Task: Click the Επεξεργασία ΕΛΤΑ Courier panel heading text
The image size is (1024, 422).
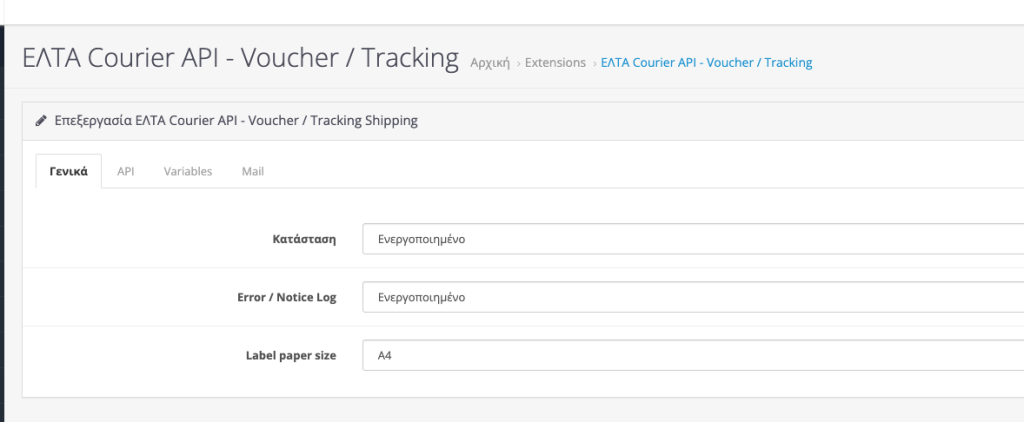Action: click(236, 121)
